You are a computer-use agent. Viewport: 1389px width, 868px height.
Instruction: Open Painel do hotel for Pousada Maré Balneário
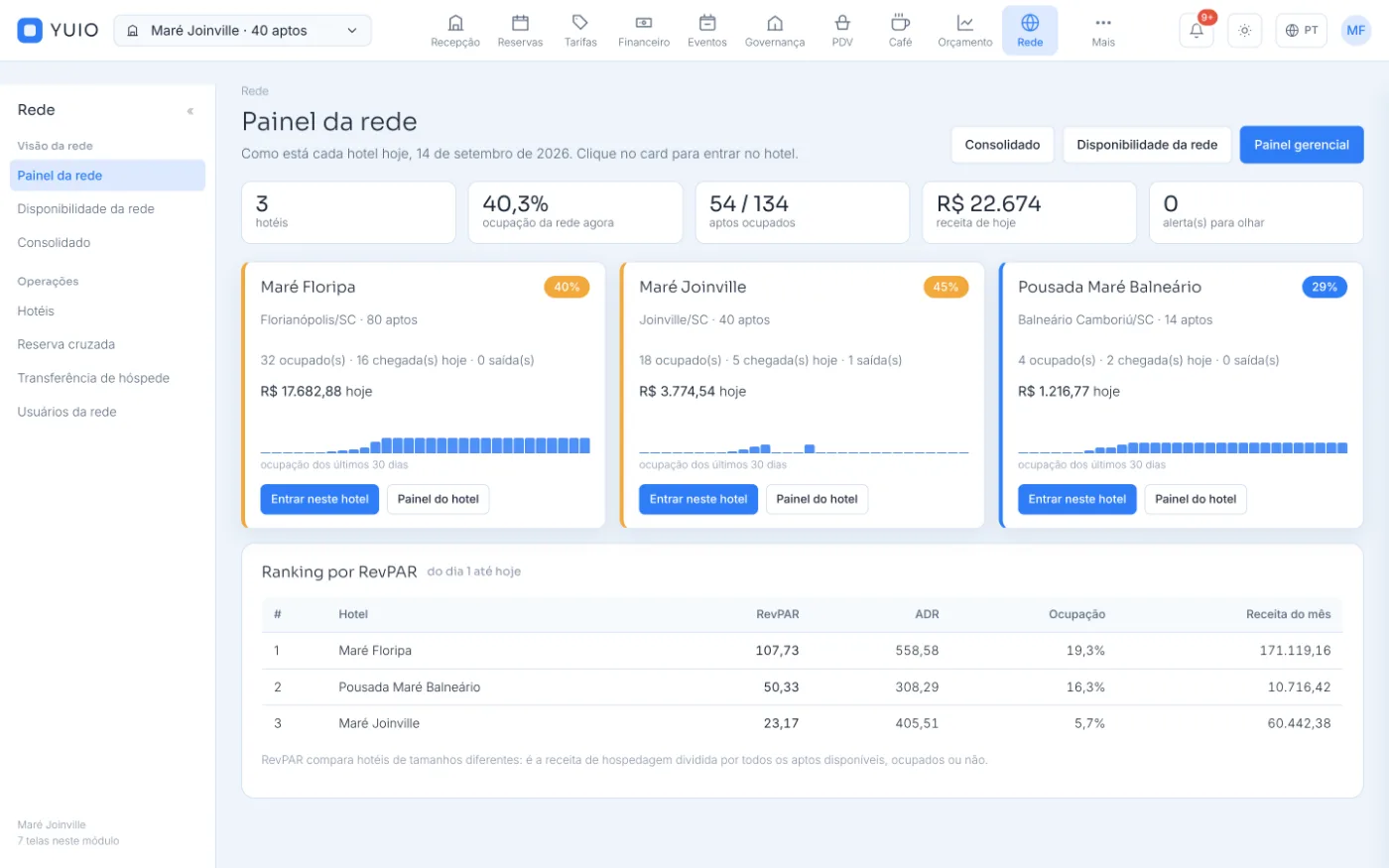(1196, 499)
